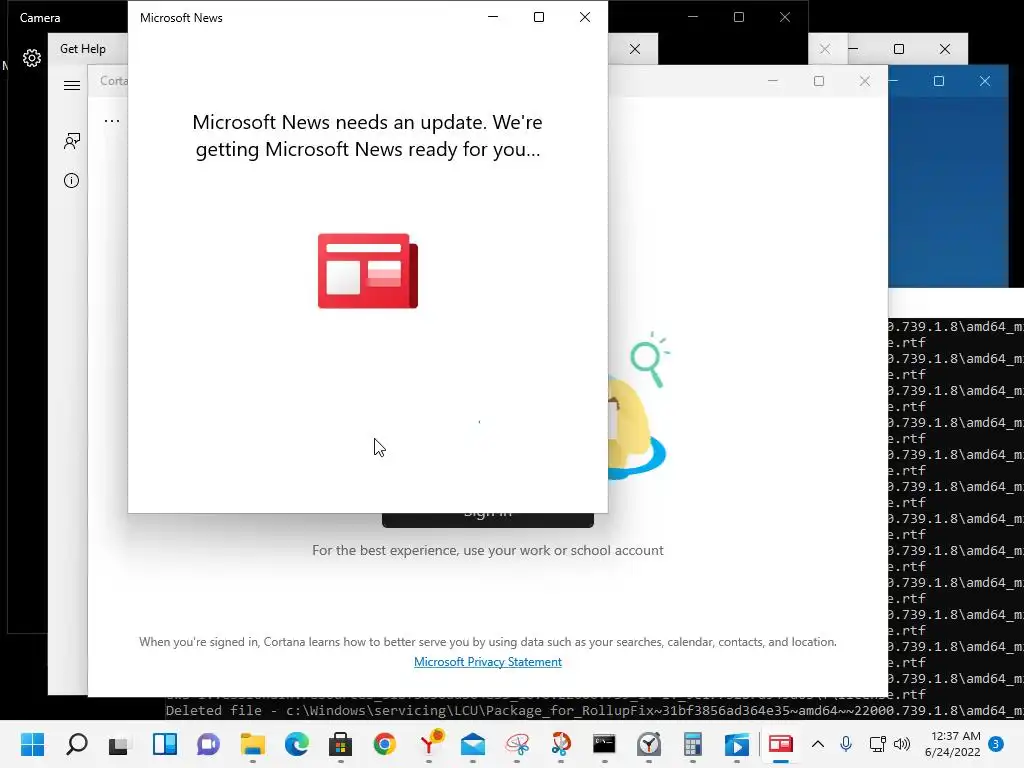Maximize the blue title bar window
1024x768 pixels.
(939, 81)
